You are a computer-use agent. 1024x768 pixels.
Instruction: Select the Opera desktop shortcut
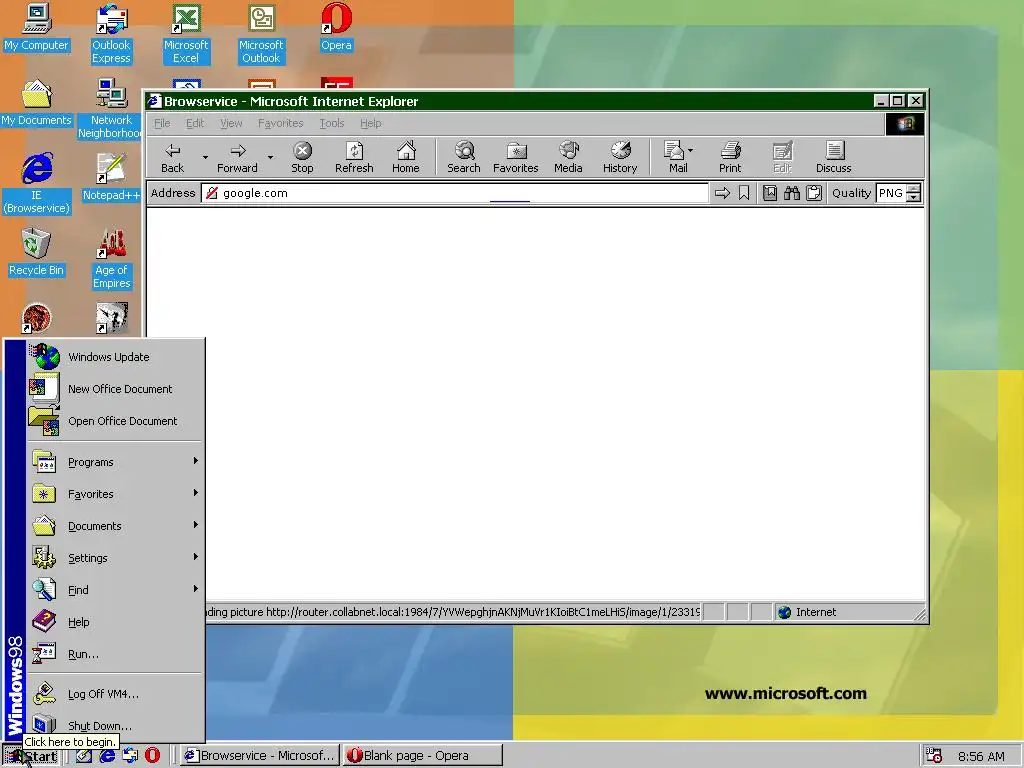[x=336, y=27]
